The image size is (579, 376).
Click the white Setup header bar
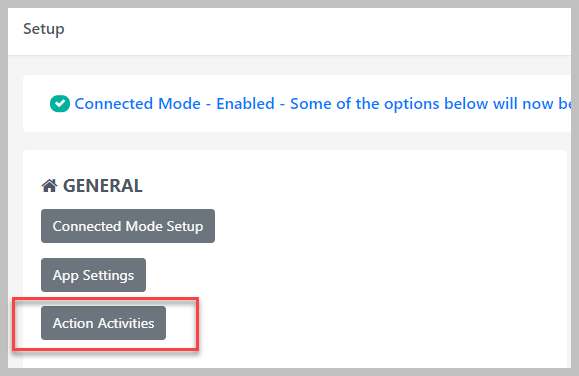click(x=290, y=31)
